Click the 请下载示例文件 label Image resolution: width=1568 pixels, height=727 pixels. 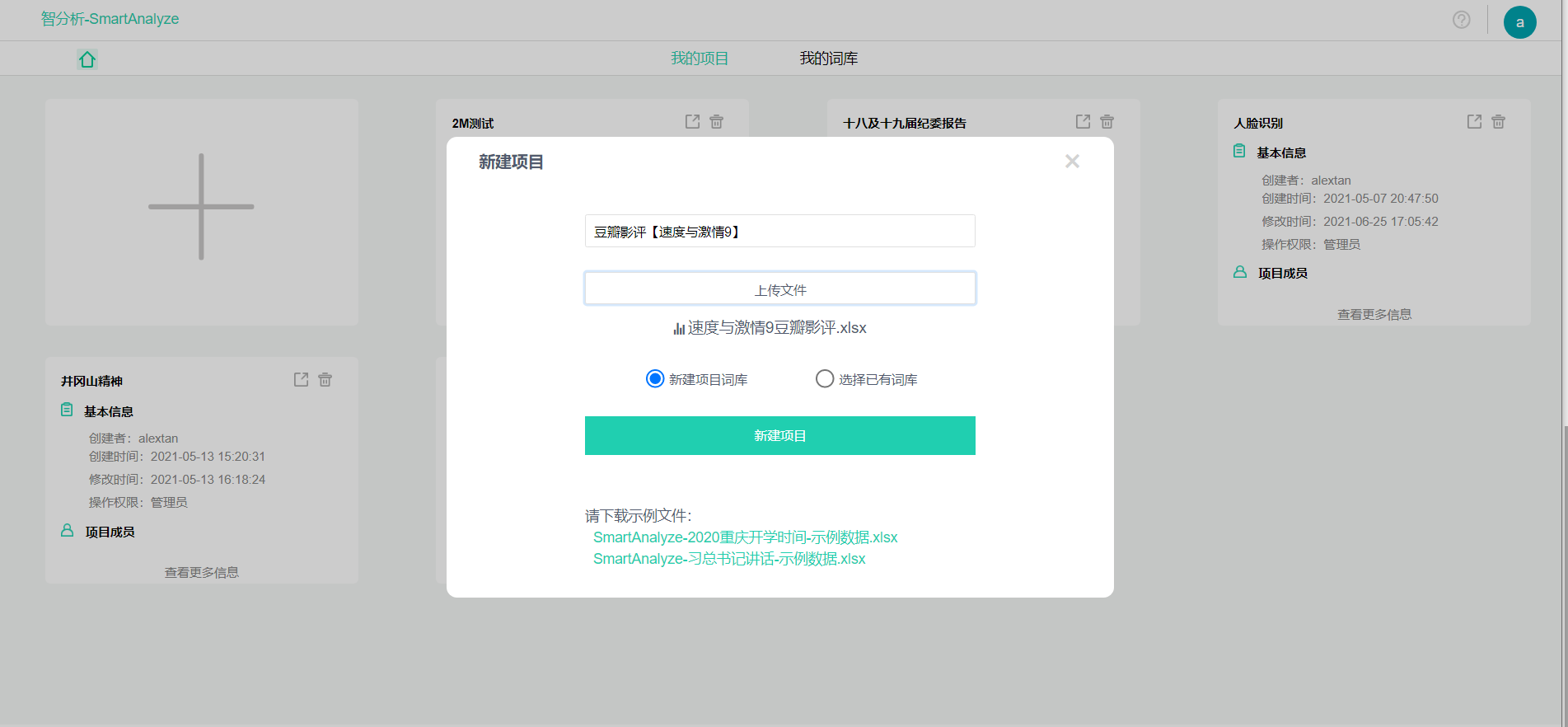pyautogui.click(x=639, y=516)
